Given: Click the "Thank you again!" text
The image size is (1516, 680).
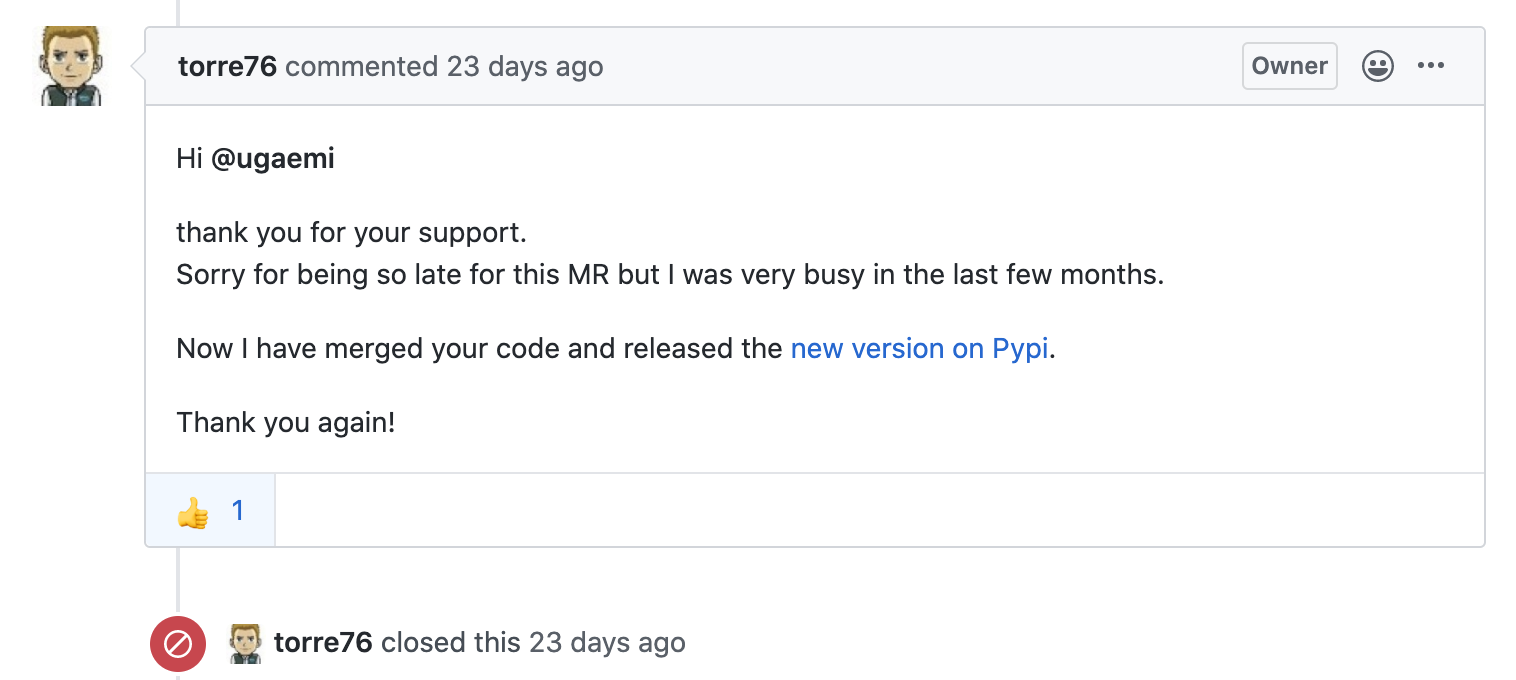Looking at the screenshot, I should coord(286,422).
